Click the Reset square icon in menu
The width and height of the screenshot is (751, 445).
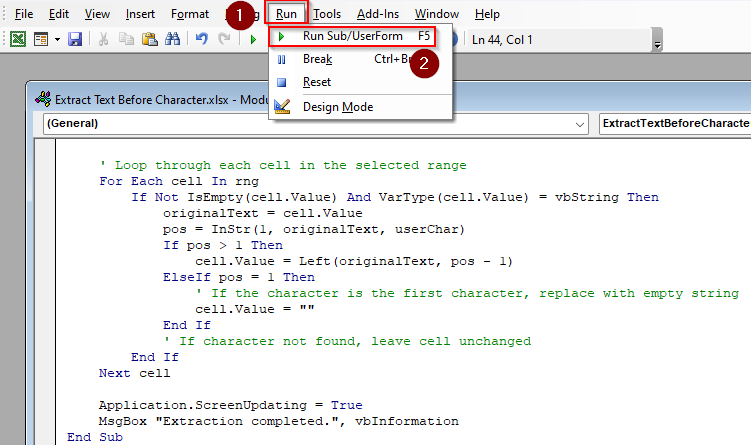tap(282, 82)
